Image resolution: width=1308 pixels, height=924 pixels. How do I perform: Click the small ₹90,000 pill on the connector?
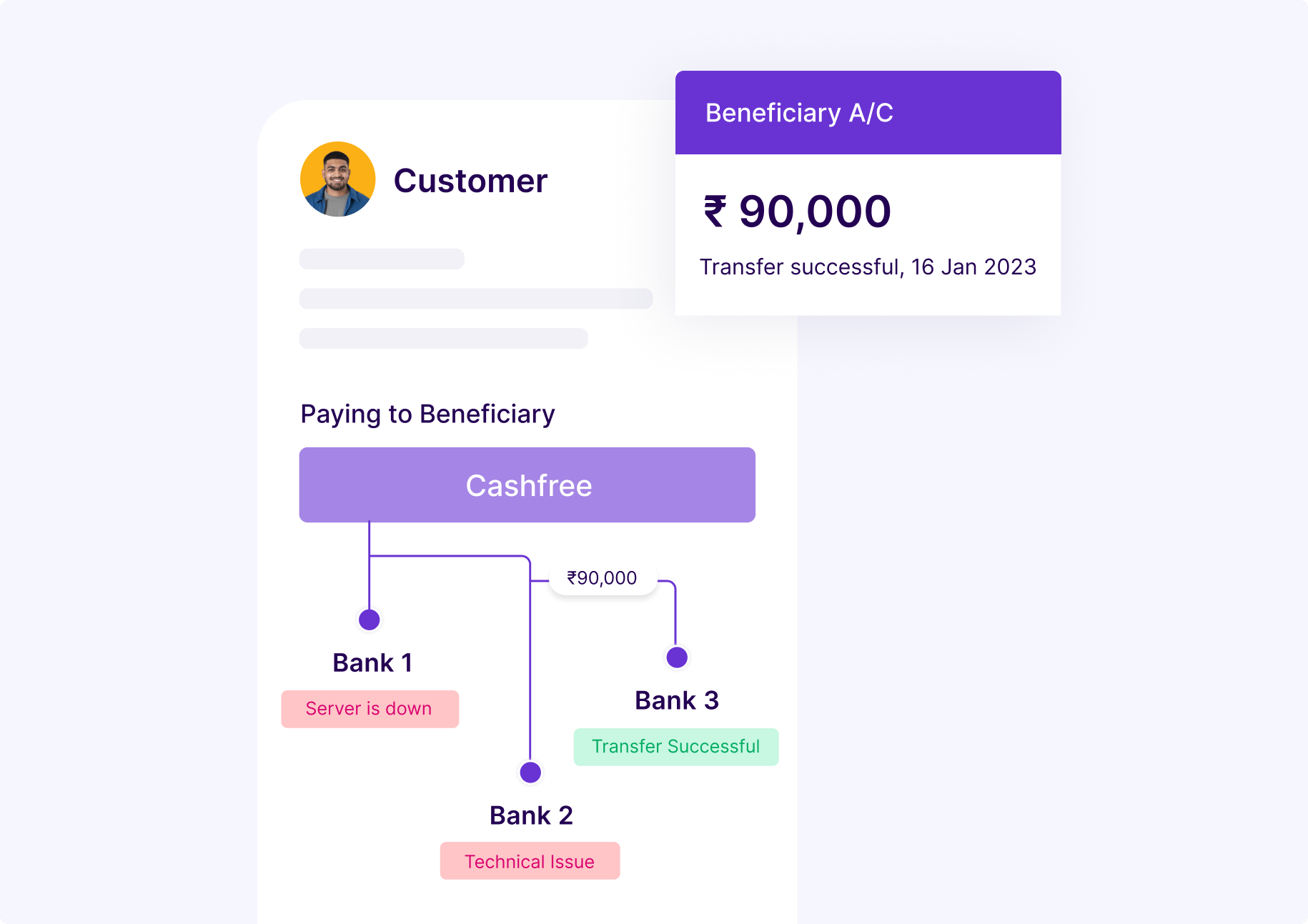click(x=603, y=578)
